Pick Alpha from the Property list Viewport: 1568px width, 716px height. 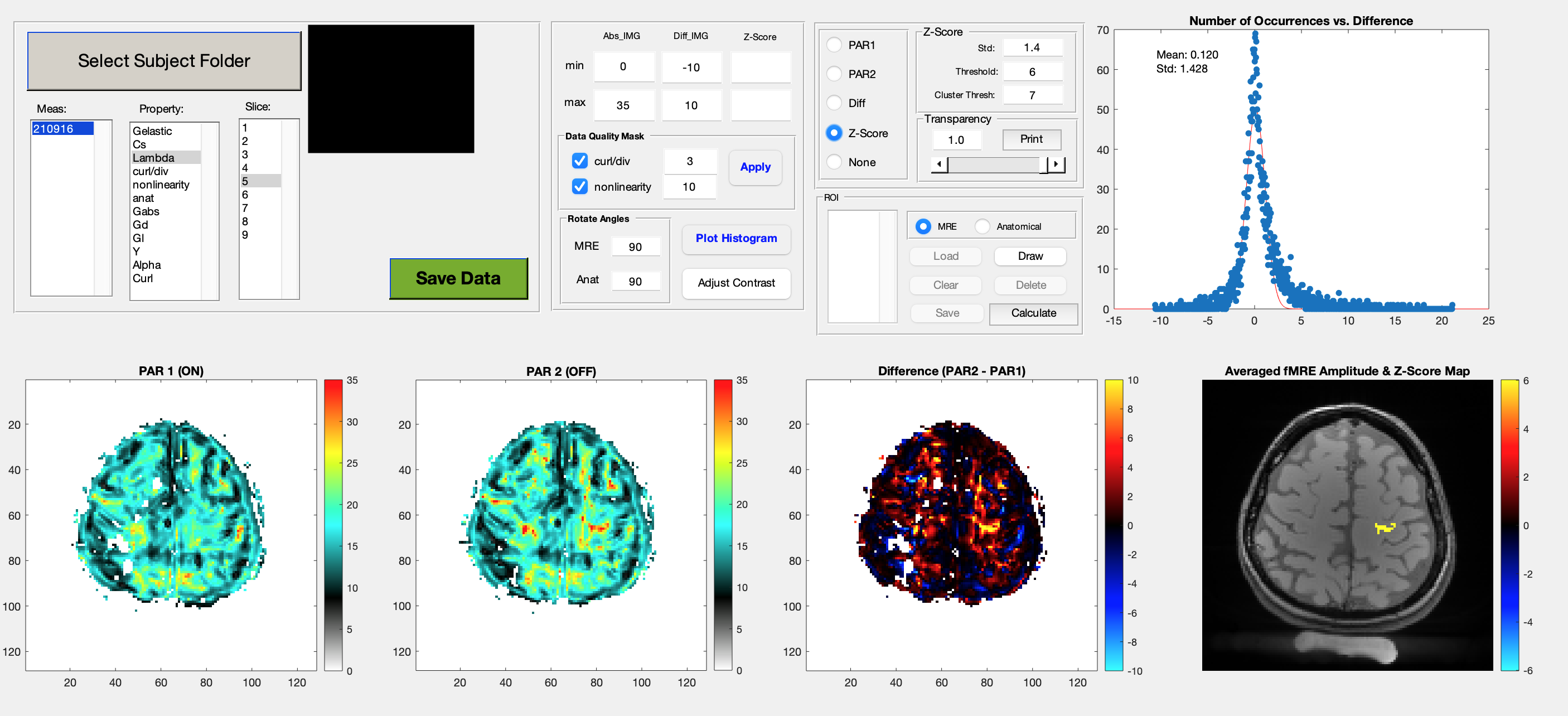coord(147,265)
